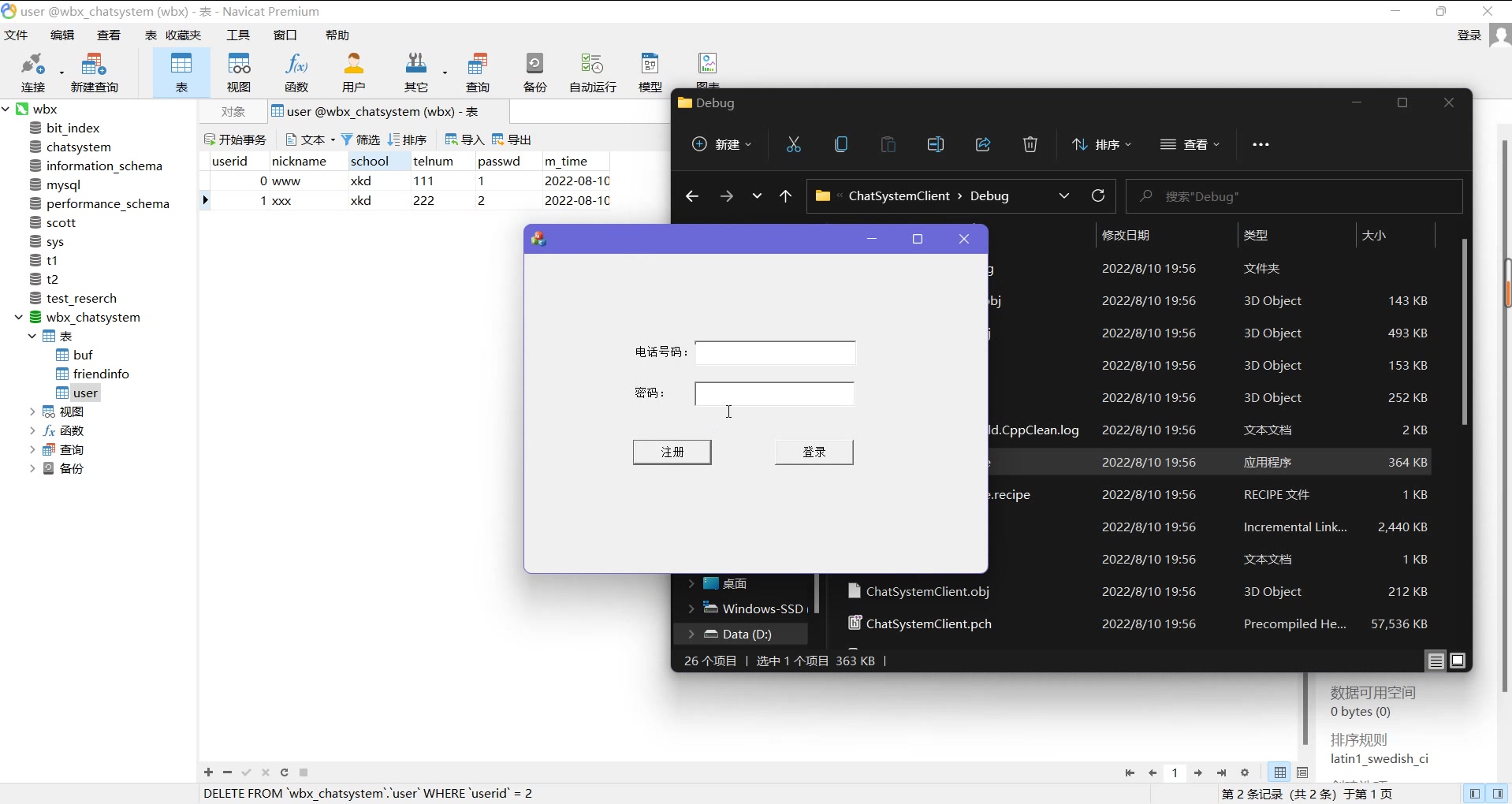Switch to grid view in Navicat status bar
The width and height of the screenshot is (1512, 804).
point(1280,772)
